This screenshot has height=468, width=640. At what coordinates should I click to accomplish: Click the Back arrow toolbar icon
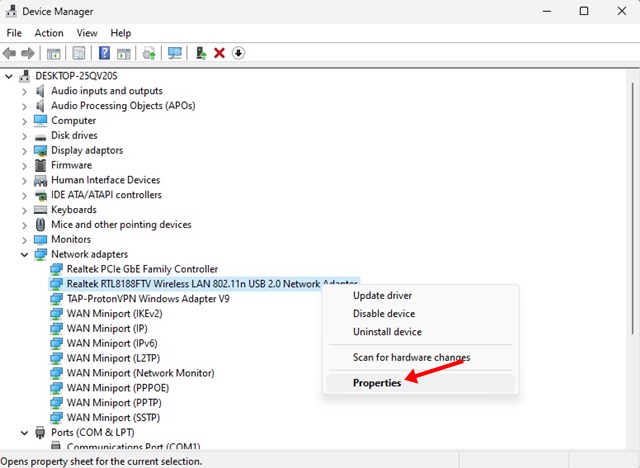[x=9, y=53]
